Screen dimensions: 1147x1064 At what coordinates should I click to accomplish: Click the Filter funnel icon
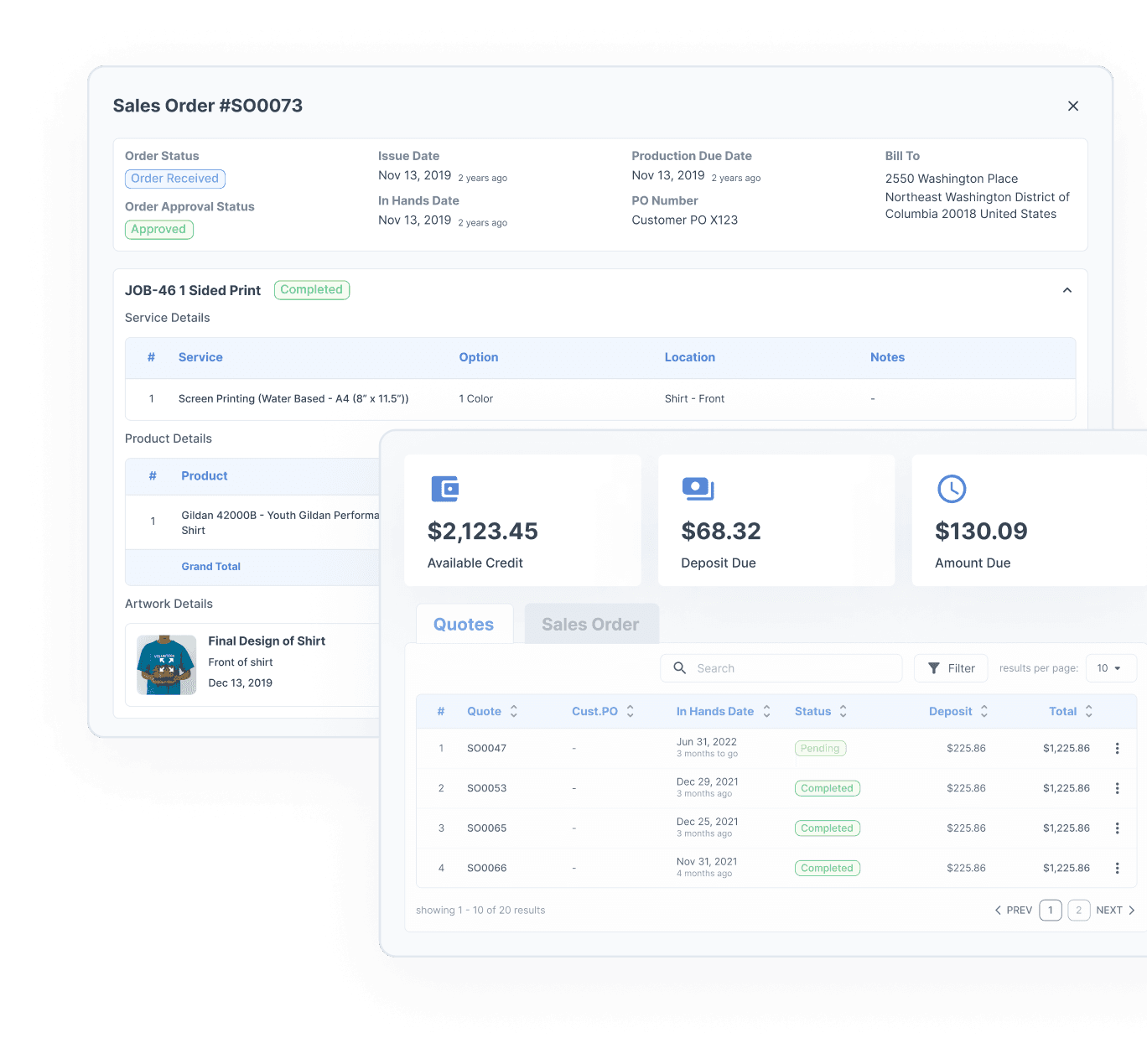(x=934, y=668)
